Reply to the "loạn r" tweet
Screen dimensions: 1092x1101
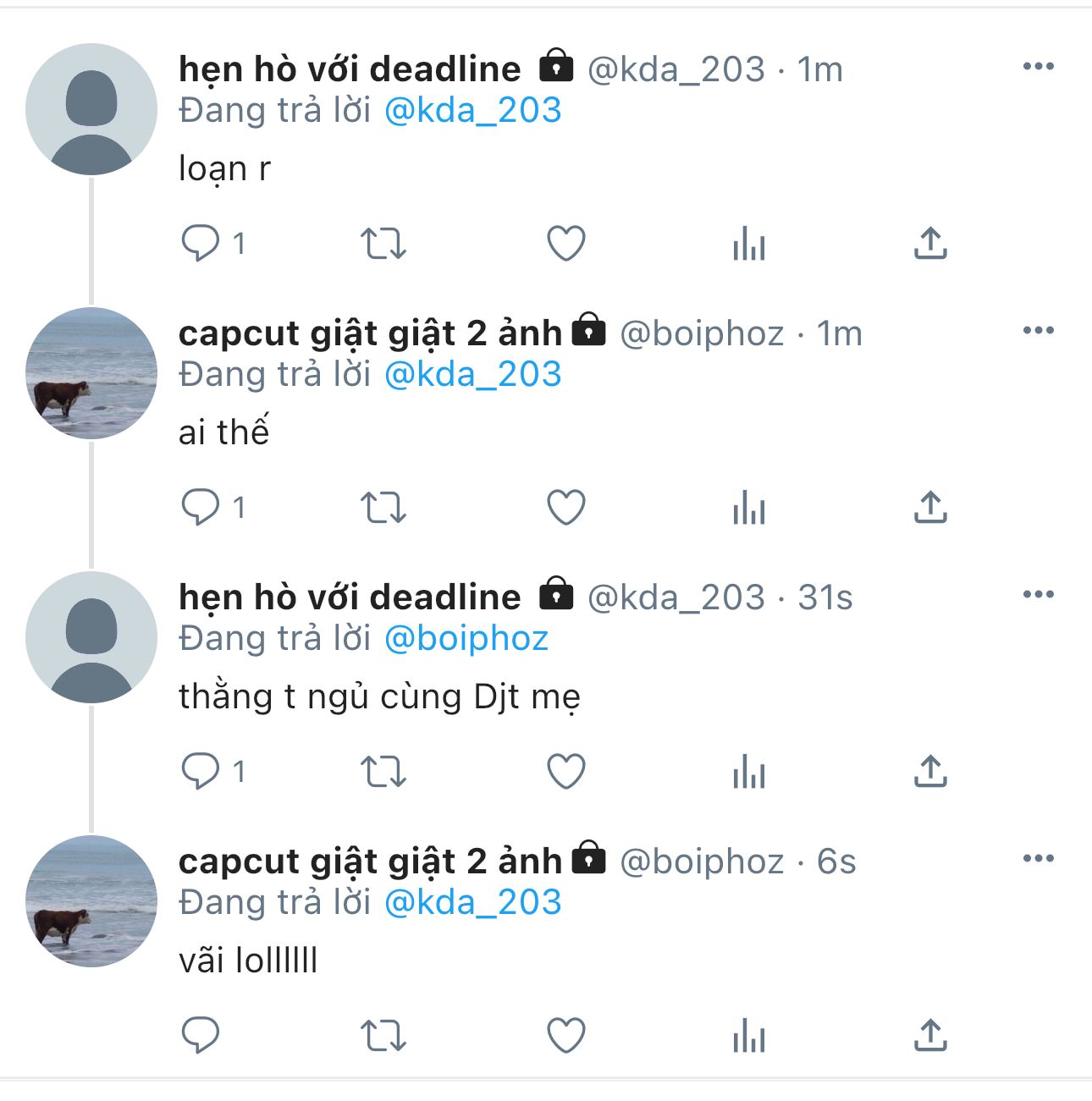coord(201,244)
